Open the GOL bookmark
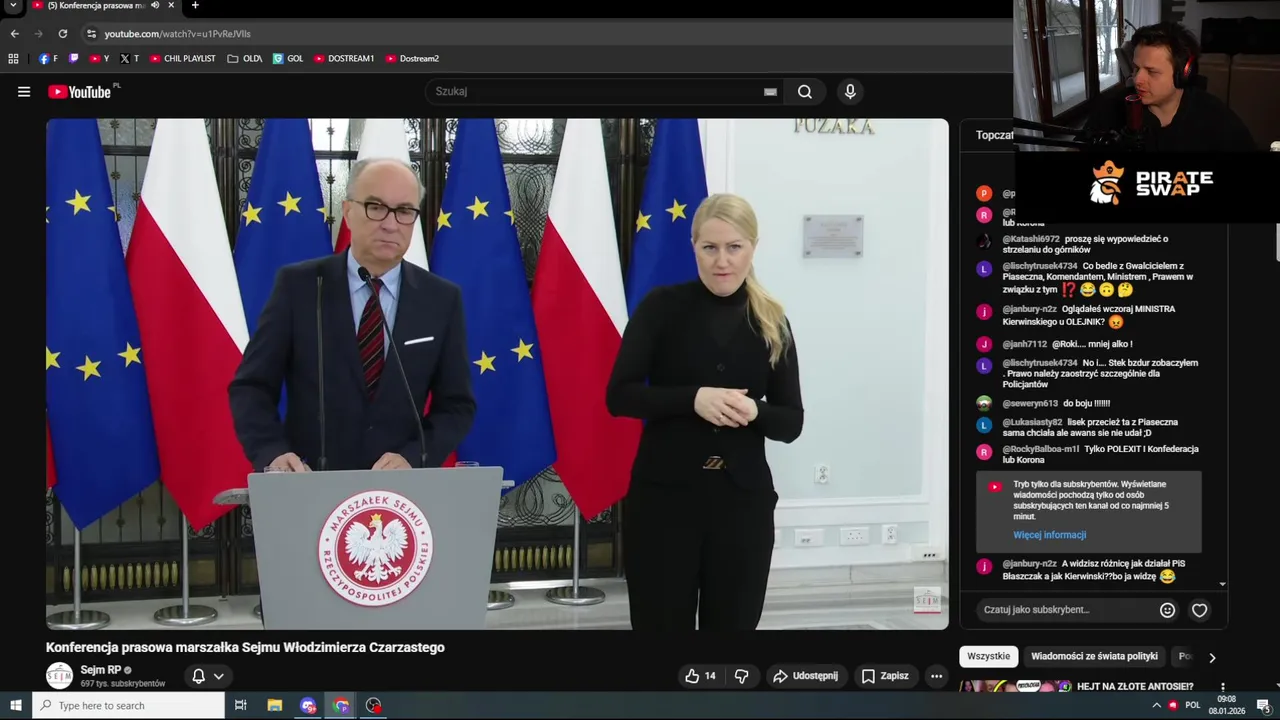Screen dimensions: 1280x720 tap(288, 59)
